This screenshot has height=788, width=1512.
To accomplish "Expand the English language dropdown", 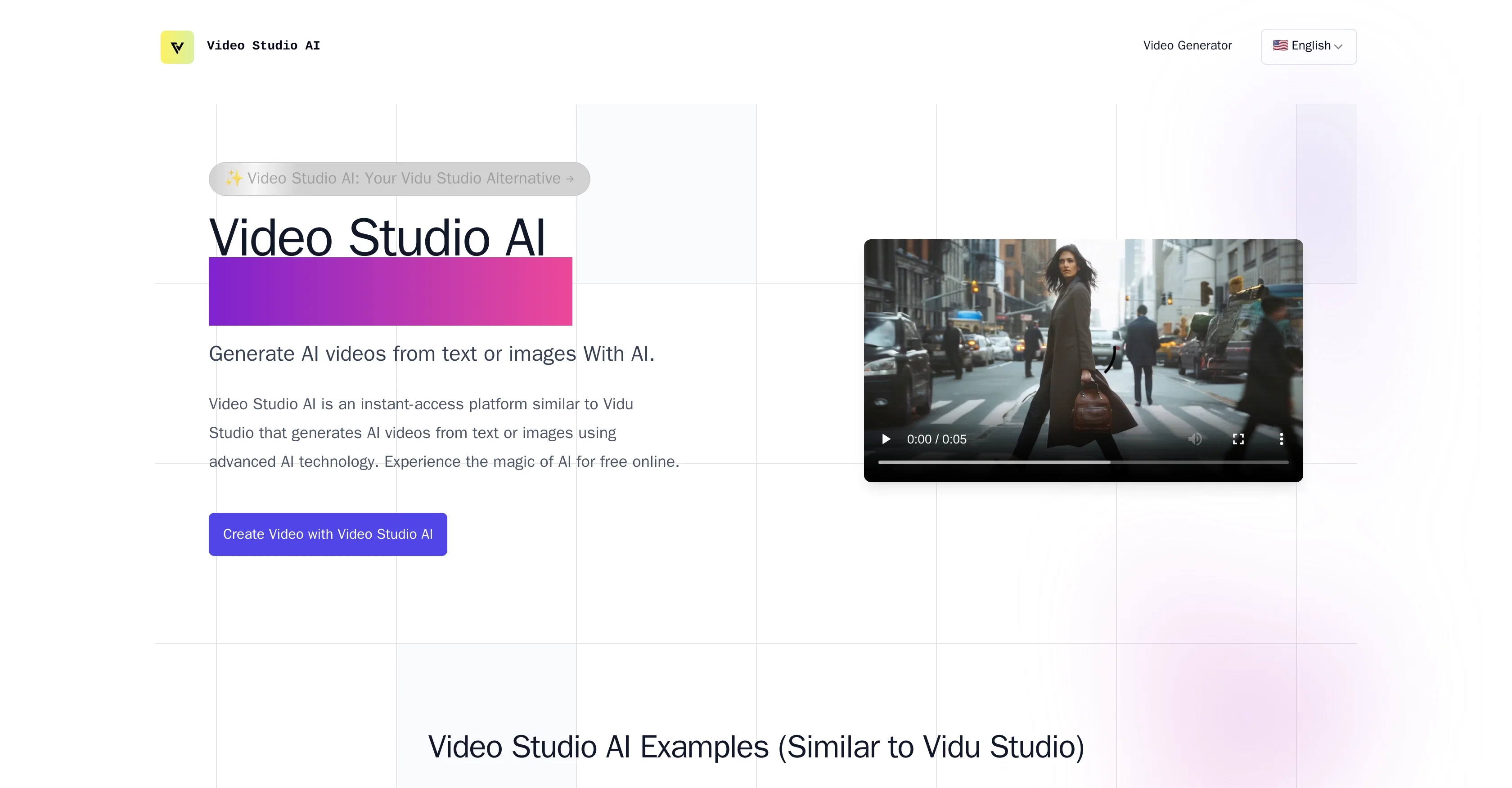I will click(x=1308, y=46).
